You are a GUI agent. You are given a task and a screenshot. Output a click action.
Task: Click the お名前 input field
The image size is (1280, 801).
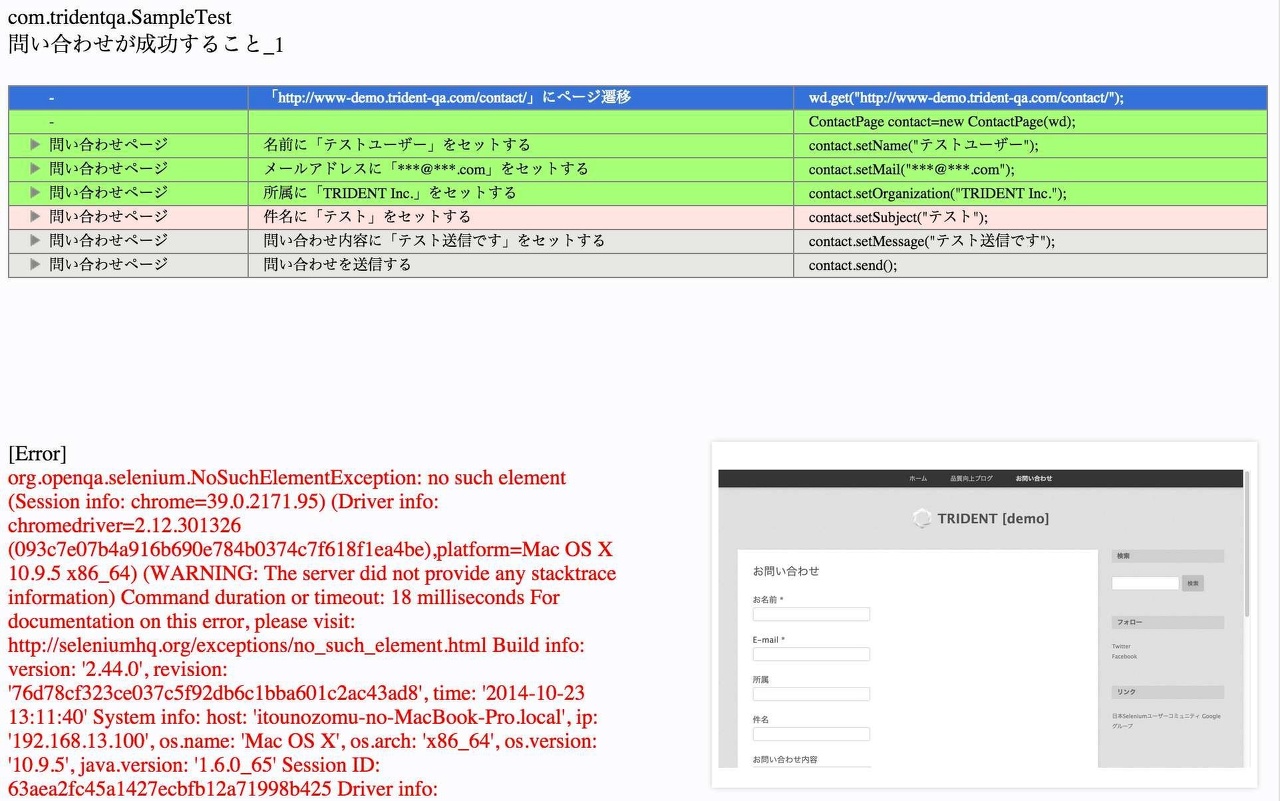[x=810, y=614]
